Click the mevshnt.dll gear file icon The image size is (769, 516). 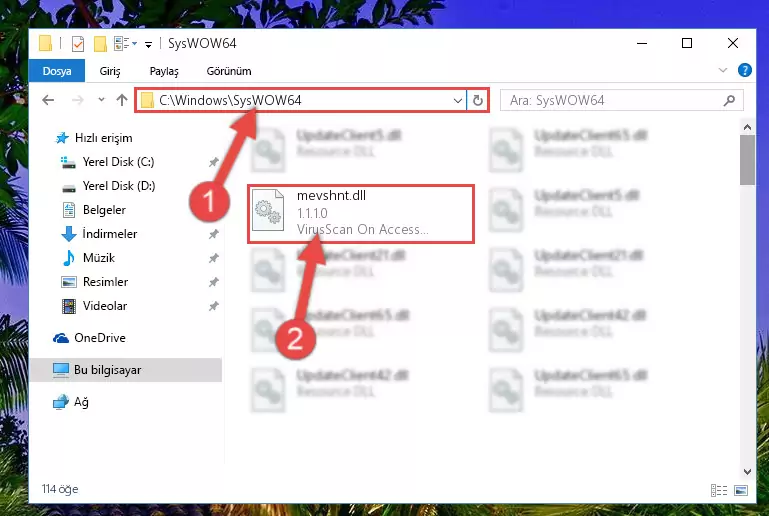[x=268, y=210]
